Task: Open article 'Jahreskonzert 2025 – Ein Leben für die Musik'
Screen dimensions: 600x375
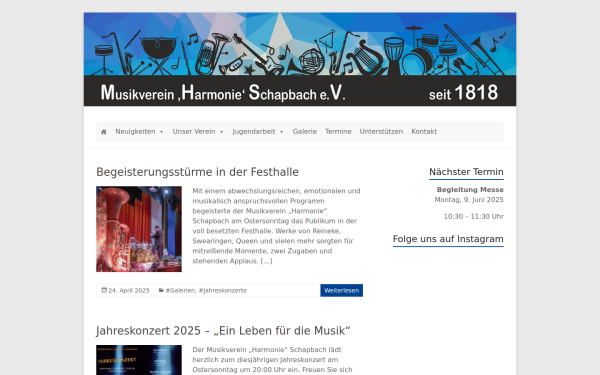Action: 223,331
